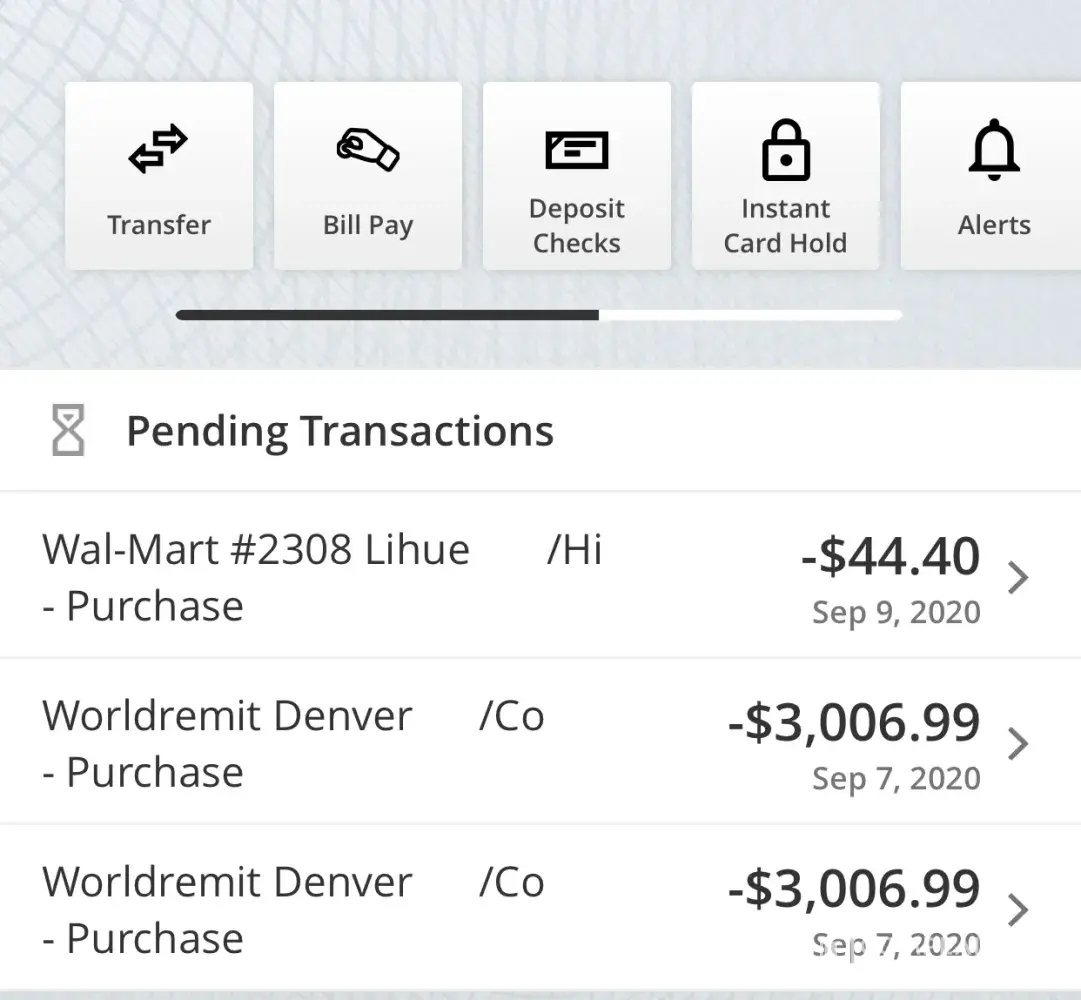Image resolution: width=1081 pixels, height=1000 pixels.
Task: Tap the Deposit Checks check icon
Action: click(x=576, y=150)
